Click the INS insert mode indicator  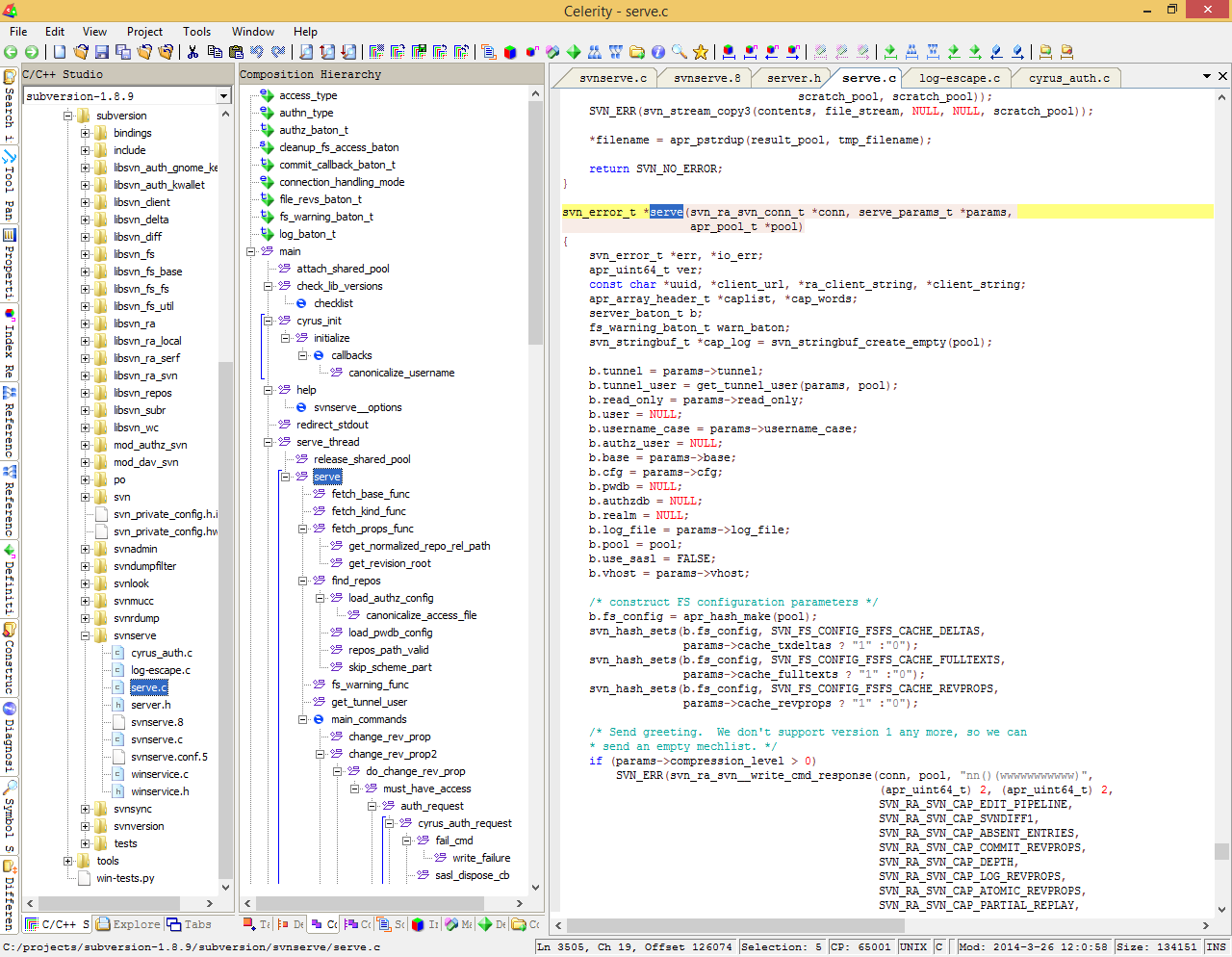click(1216, 946)
